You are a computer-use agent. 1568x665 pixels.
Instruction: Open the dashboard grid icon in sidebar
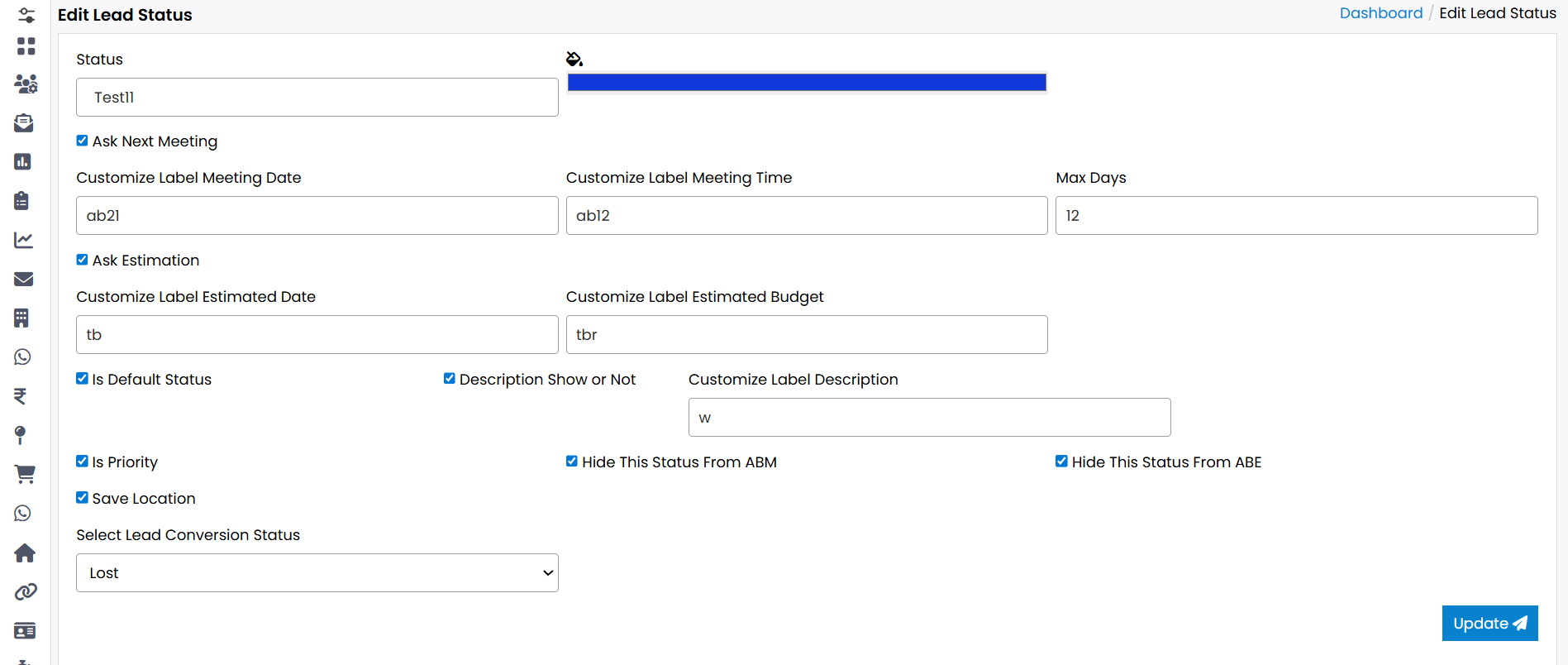click(x=26, y=46)
